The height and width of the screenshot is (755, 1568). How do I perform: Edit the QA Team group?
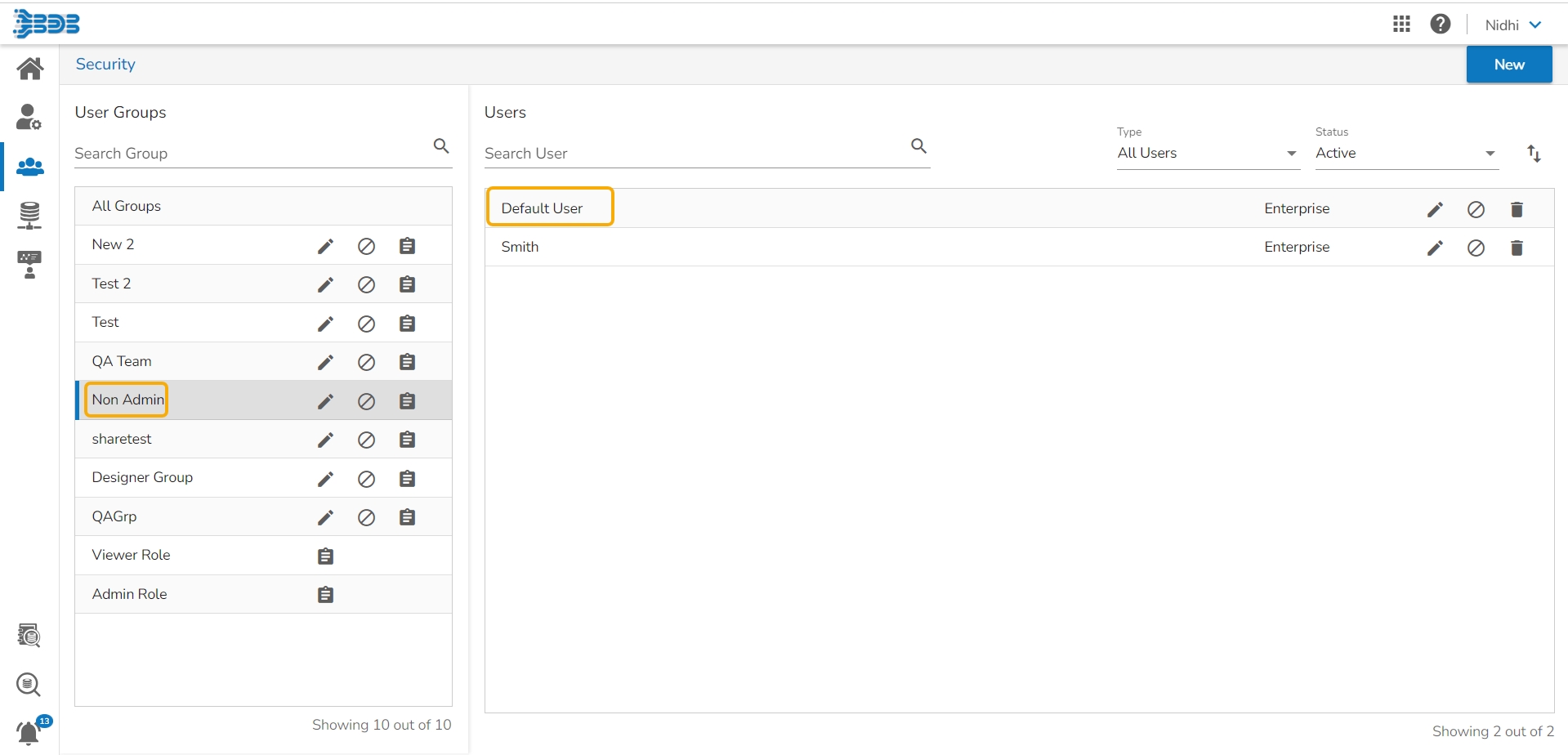click(325, 362)
